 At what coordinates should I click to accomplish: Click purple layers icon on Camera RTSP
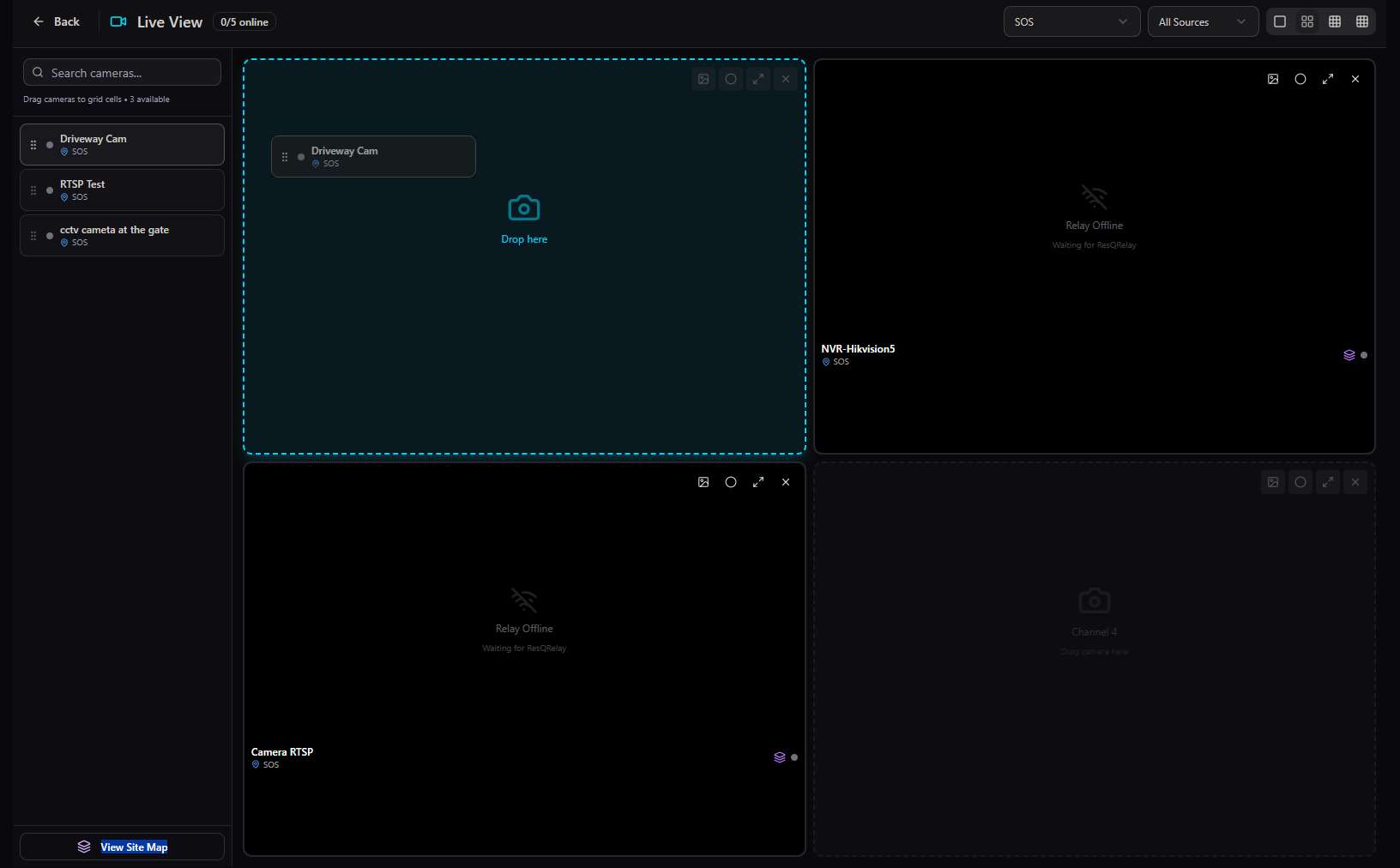780,757
